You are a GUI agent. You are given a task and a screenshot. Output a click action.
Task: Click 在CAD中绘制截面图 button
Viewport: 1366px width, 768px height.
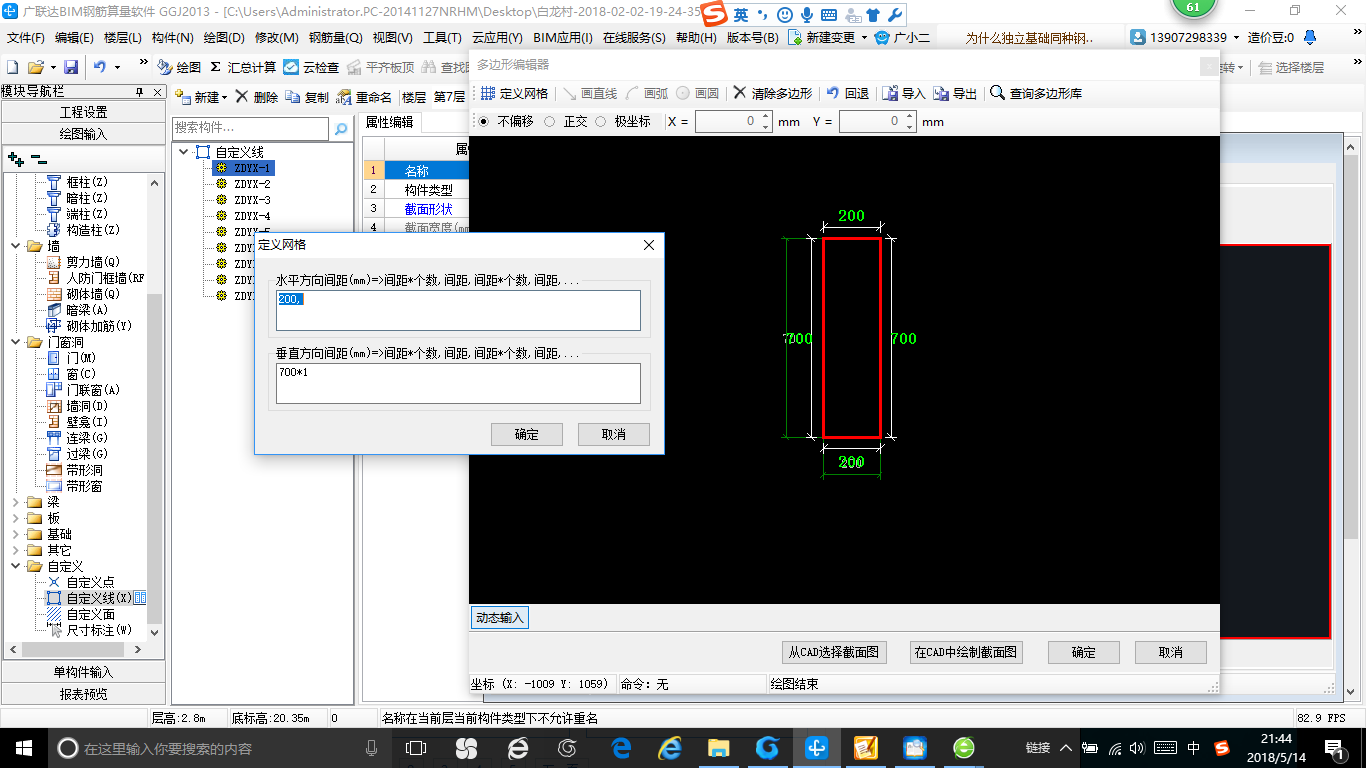(x=966, y=652)
